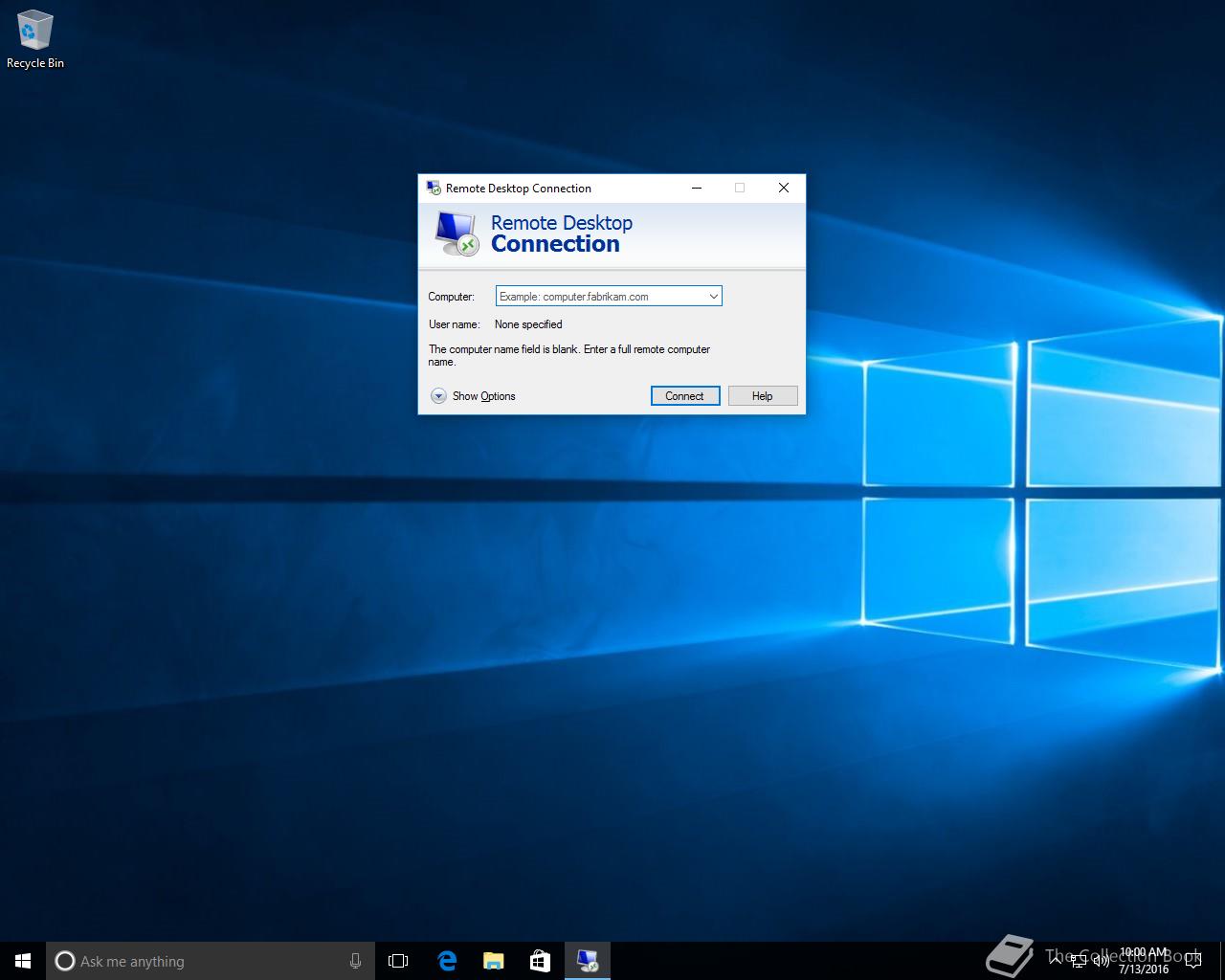Open File Explorer from the taskbar

[493, 961]
